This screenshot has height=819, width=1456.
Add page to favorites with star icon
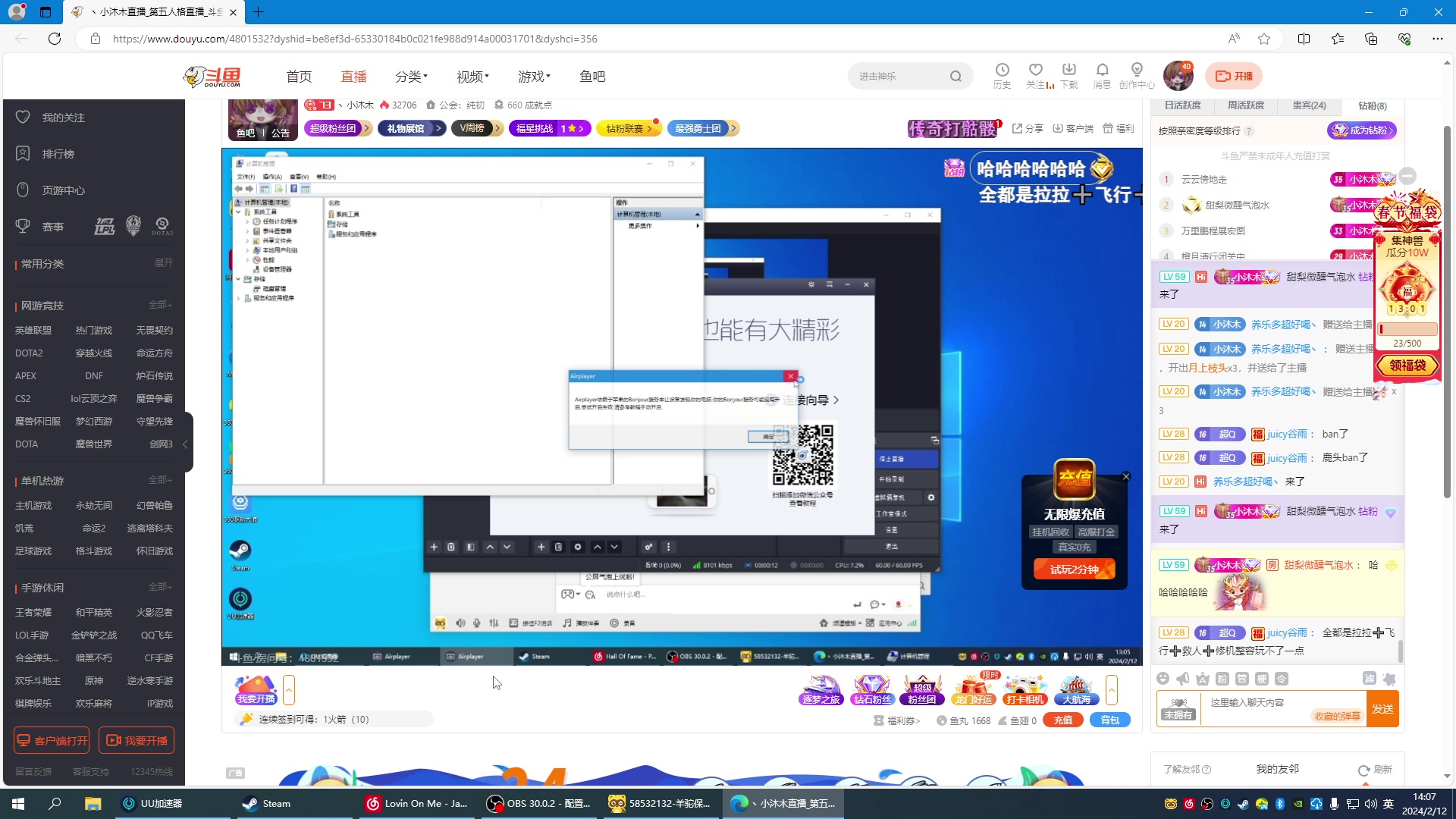[1264, 39]
